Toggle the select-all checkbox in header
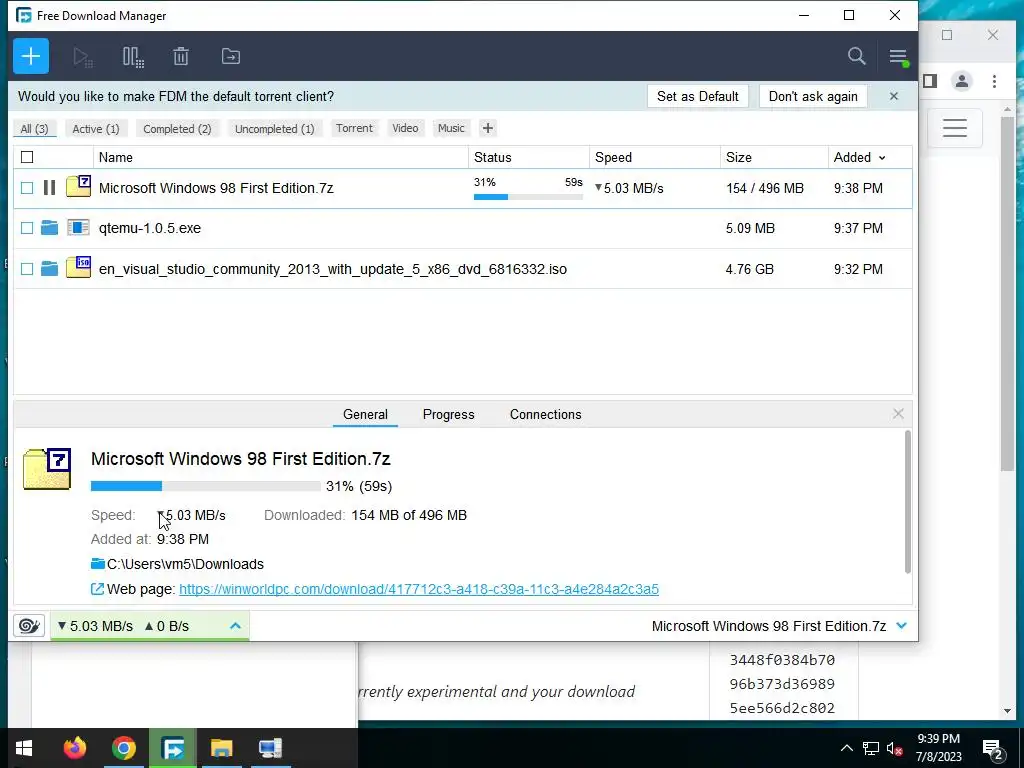 point(27,157)
